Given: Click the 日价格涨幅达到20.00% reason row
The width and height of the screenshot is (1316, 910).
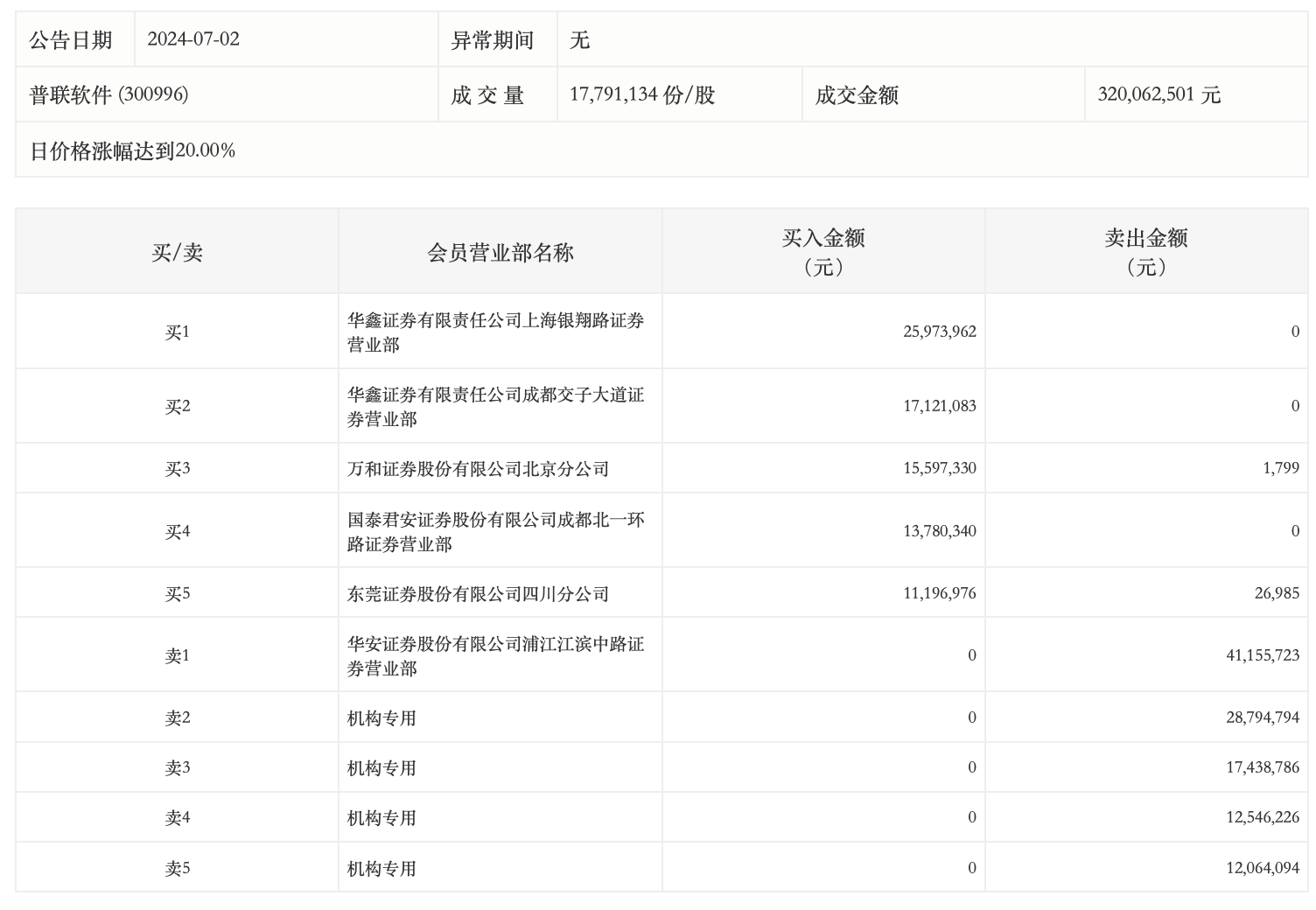Looking at the screenshot, I should click(x=133, y=150).
